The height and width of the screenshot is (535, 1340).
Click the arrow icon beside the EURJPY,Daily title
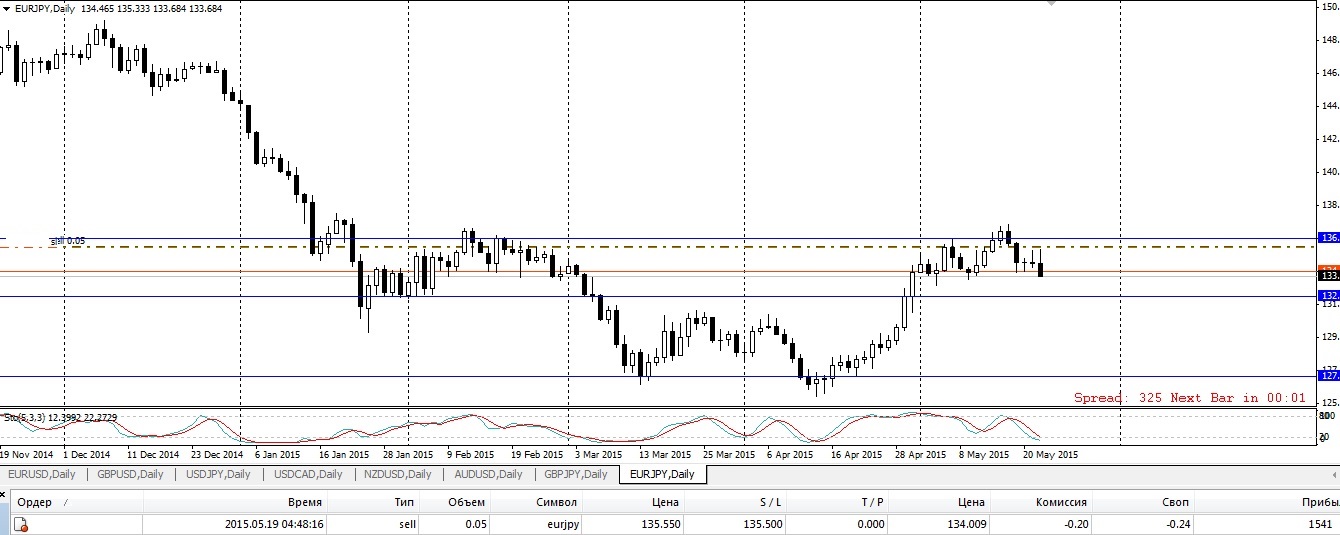pos(8,8)
